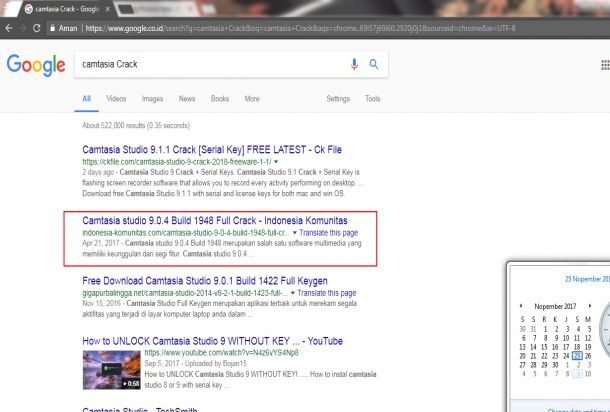This screenshot has width=610, height=412.
Task: Click the calendar previous month arrow
Action: coord(521,306)
